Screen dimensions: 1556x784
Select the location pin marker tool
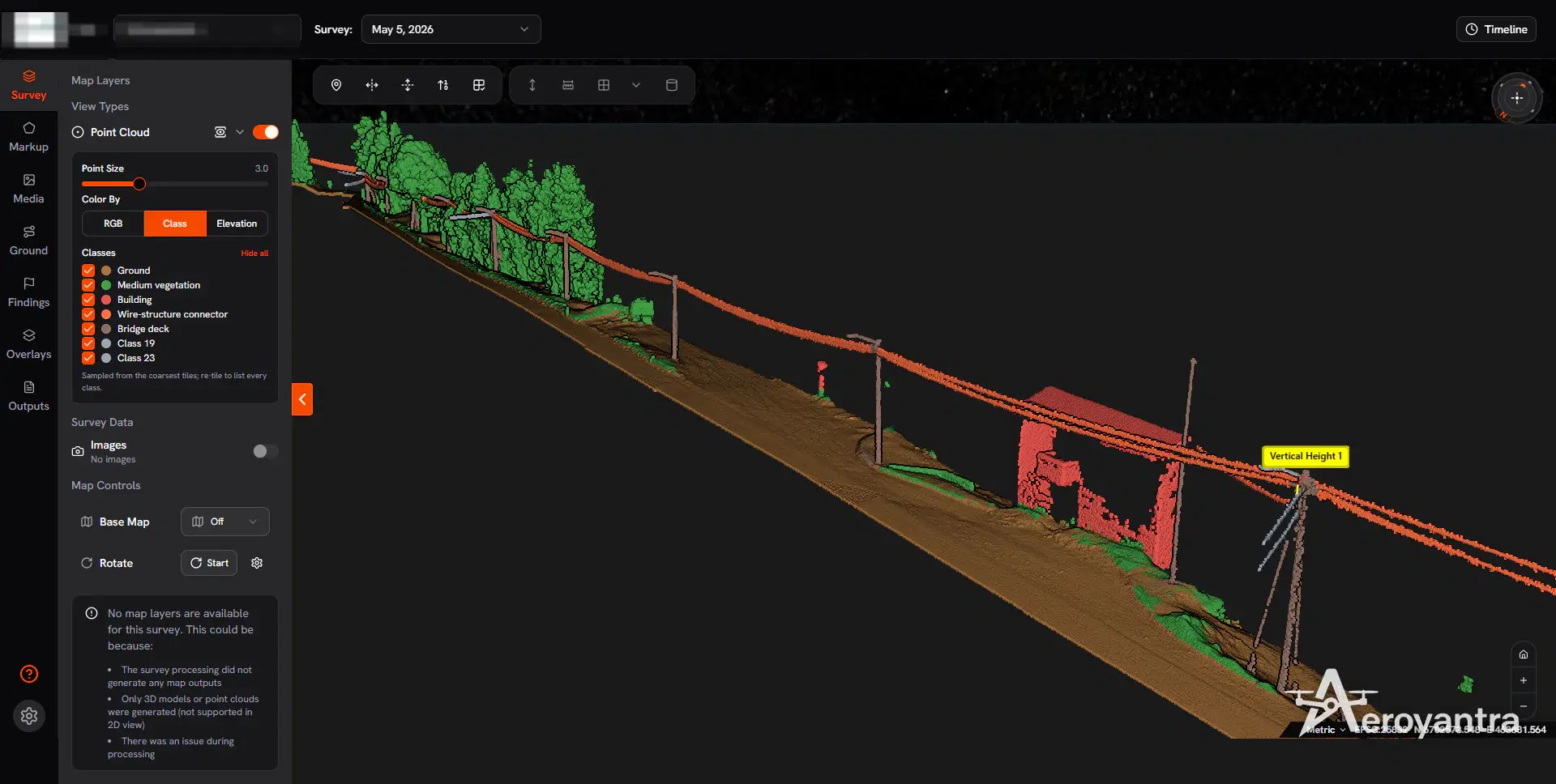tap(336, 85)
